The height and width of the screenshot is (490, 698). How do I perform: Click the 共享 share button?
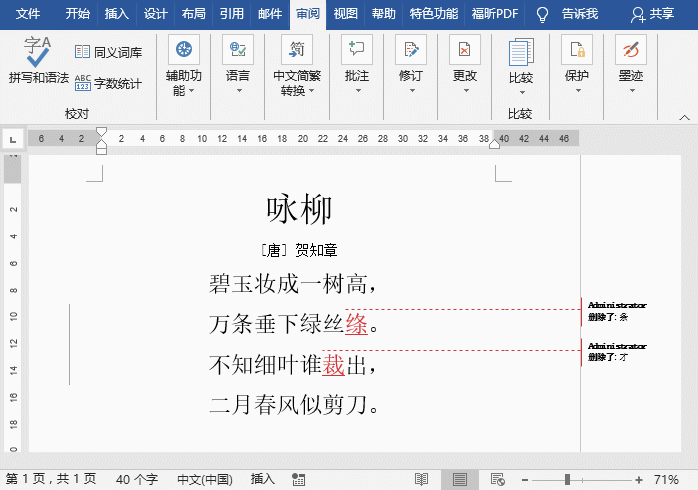653,14
